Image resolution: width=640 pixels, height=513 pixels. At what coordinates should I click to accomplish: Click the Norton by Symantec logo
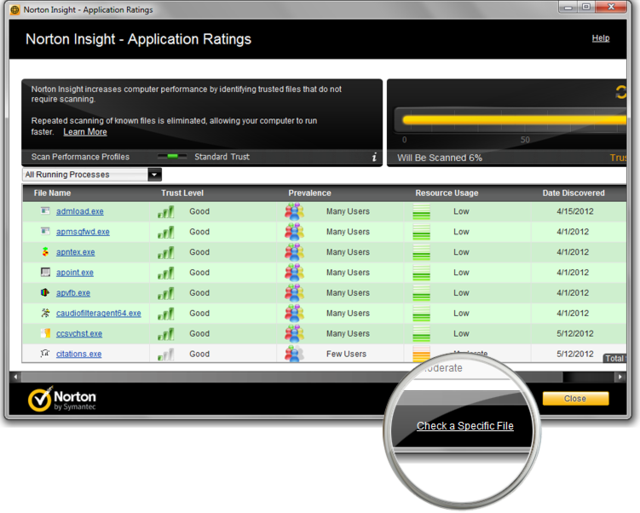click(62, 399)
